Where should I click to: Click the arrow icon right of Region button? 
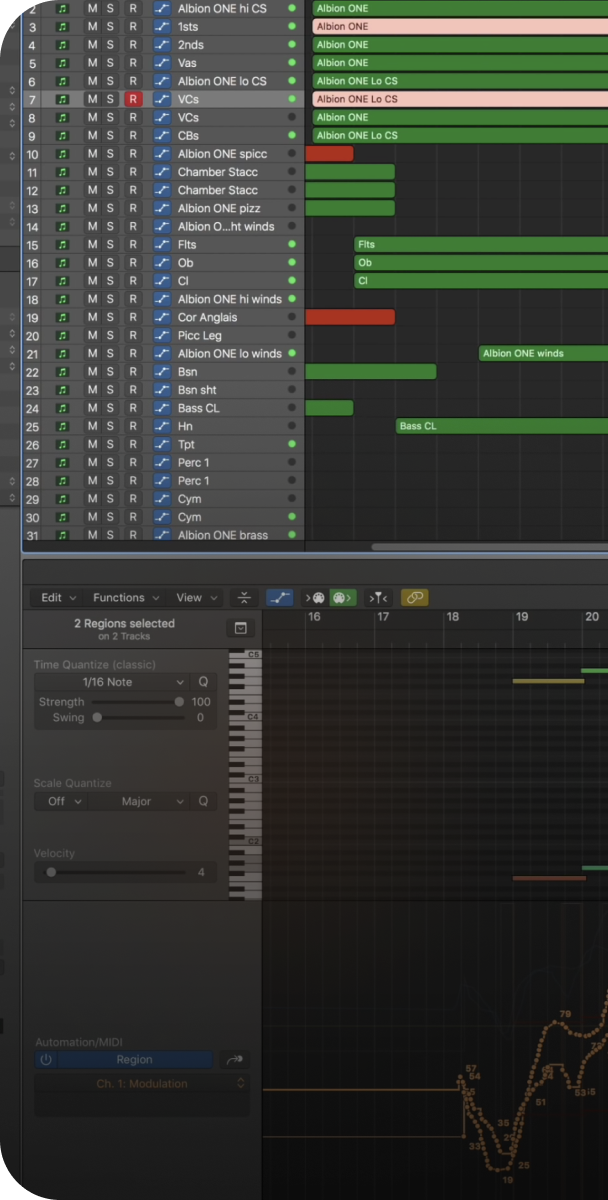[236, 1060]
